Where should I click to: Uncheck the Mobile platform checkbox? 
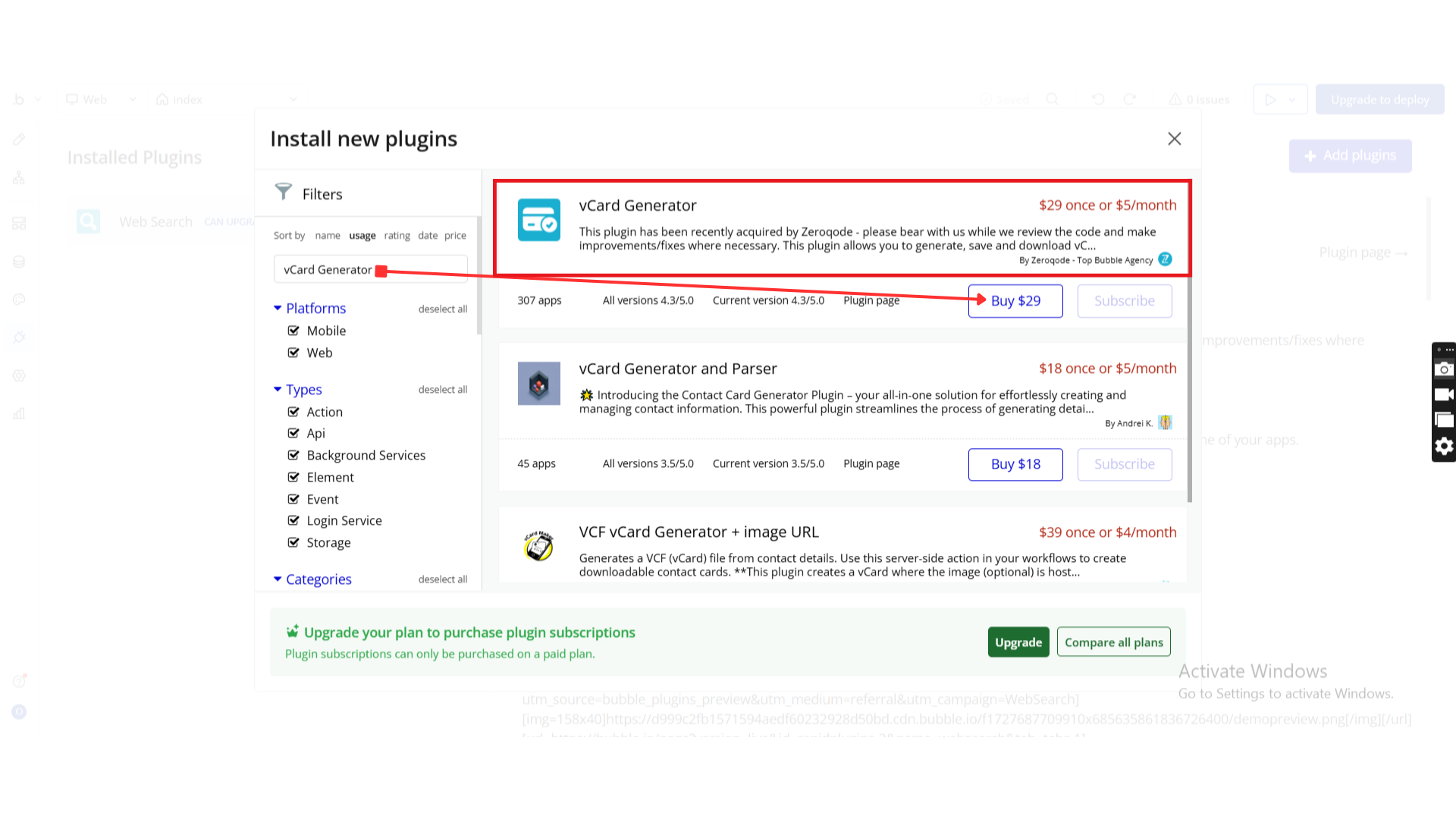(293, 331)
